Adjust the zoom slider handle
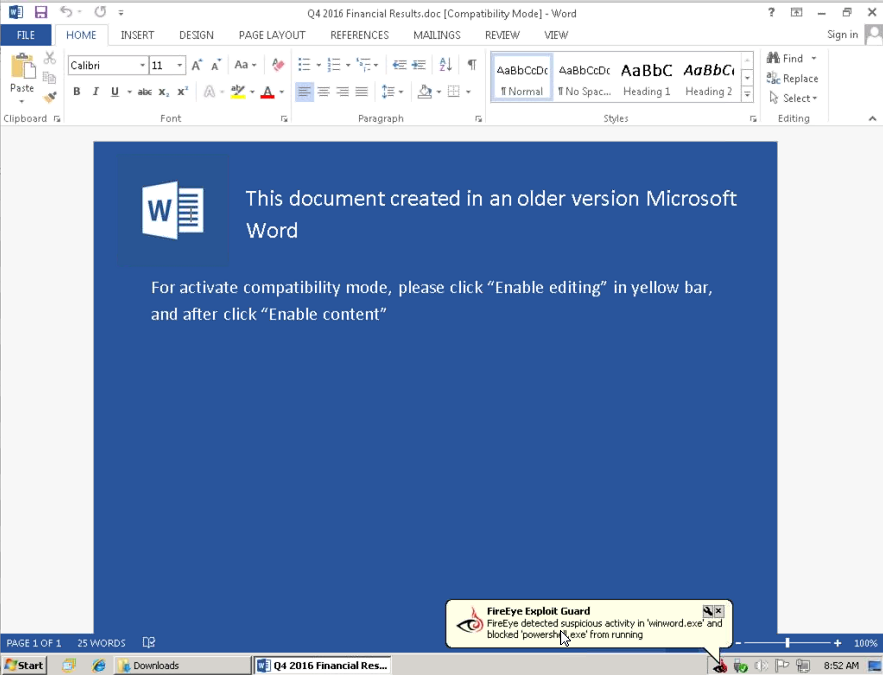Viewport: 883px width, 675px height. point(787,642)
